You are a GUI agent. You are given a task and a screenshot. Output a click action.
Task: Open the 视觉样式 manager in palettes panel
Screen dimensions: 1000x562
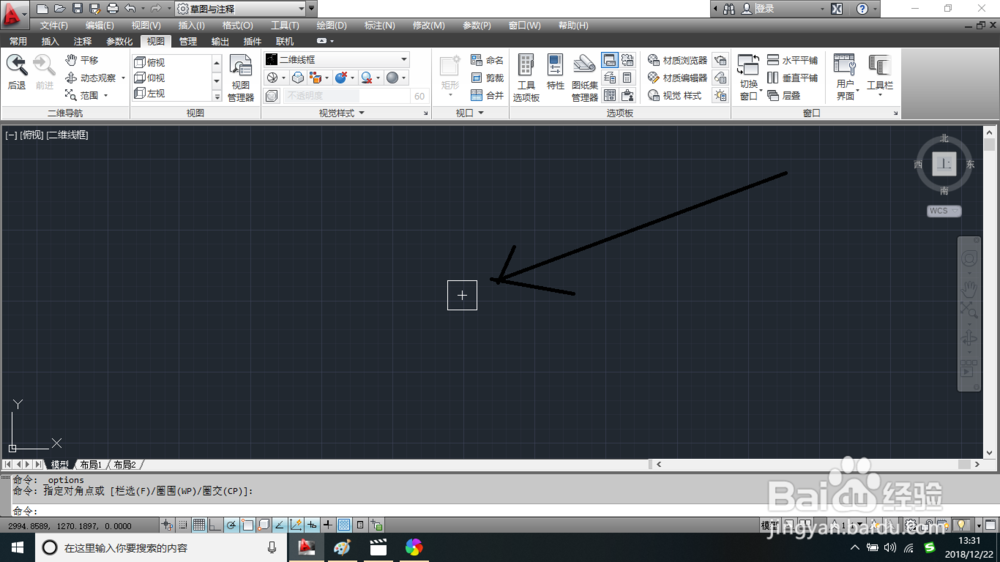675,95
